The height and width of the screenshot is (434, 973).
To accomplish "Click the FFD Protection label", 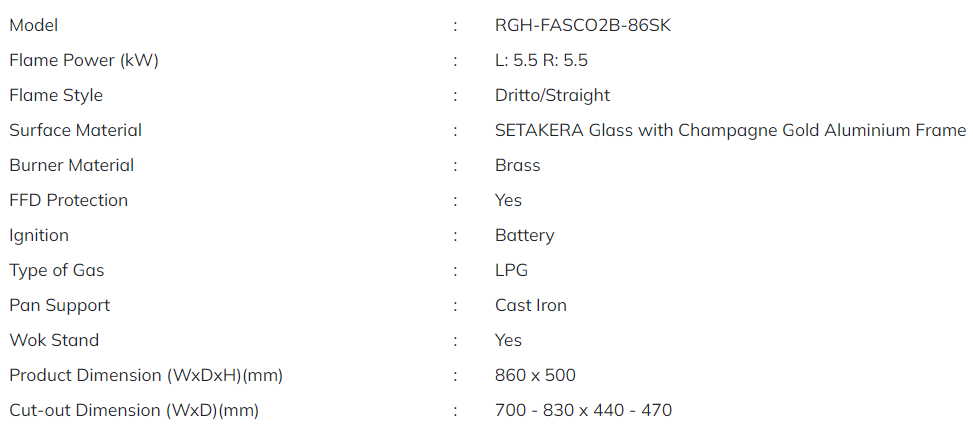I will coord(68,201).
